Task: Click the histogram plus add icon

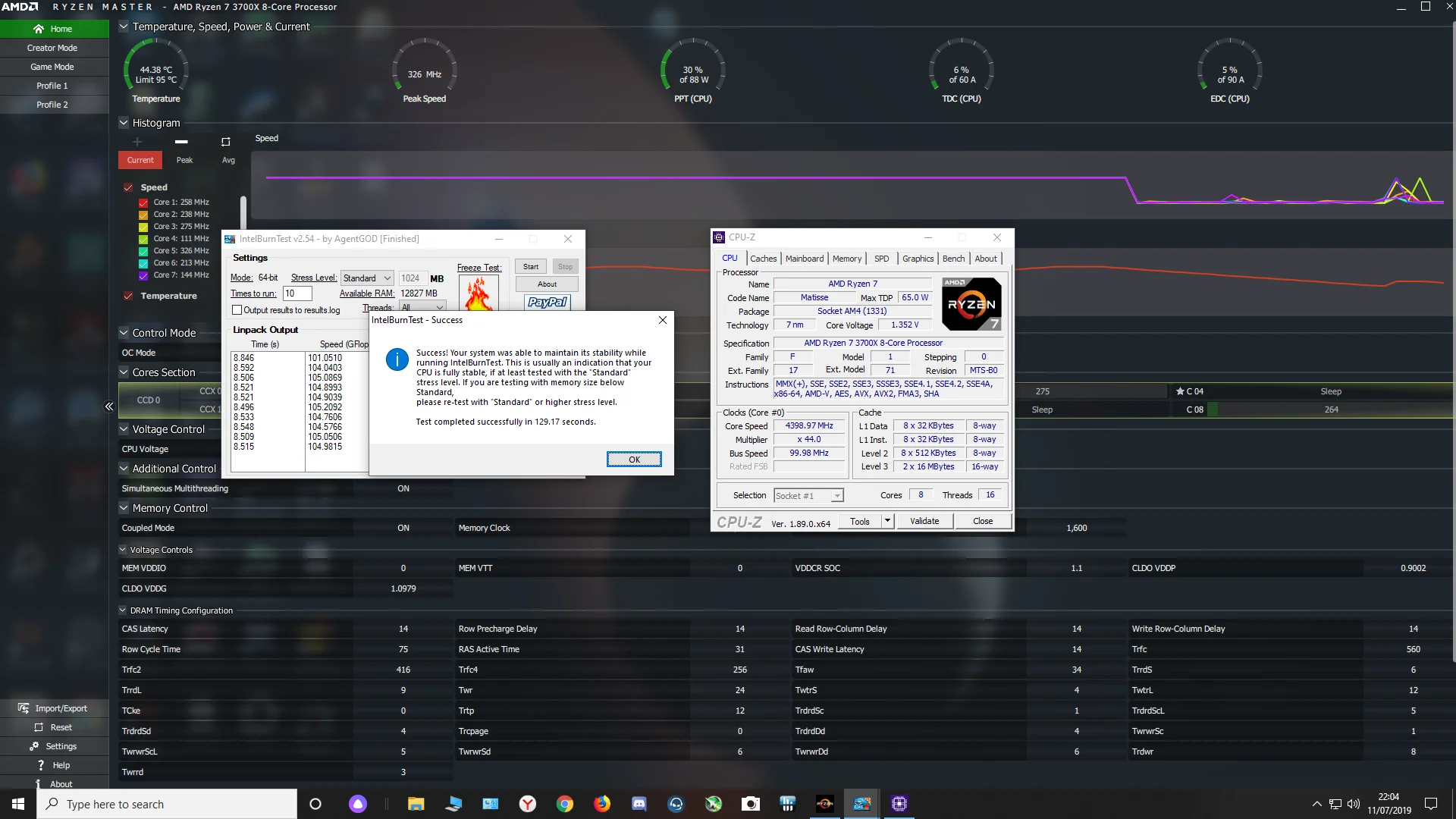Action: [137, 142]
